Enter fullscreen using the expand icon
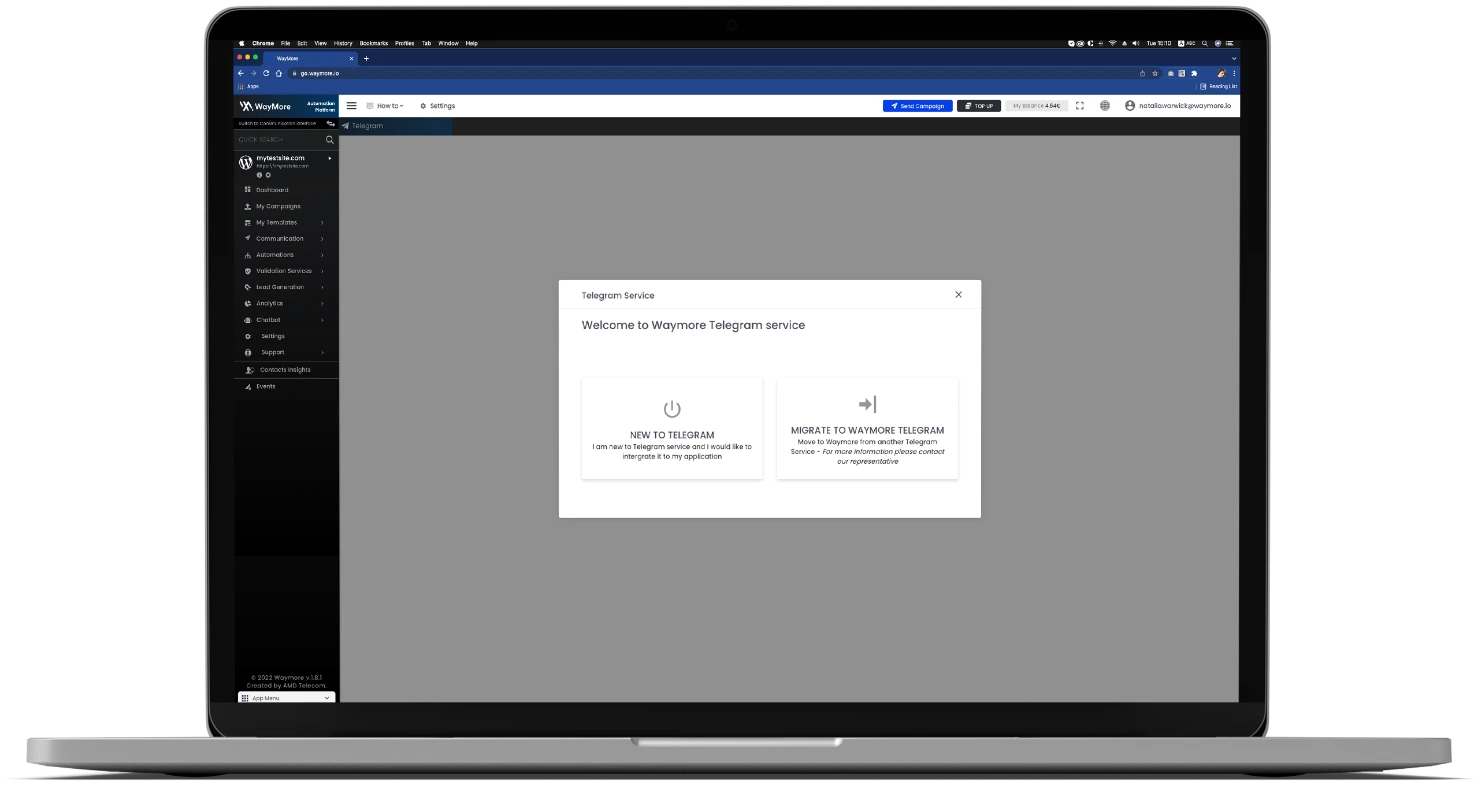The height and width of the screenshot is (790, 1478). click(x=1080, y=105)
